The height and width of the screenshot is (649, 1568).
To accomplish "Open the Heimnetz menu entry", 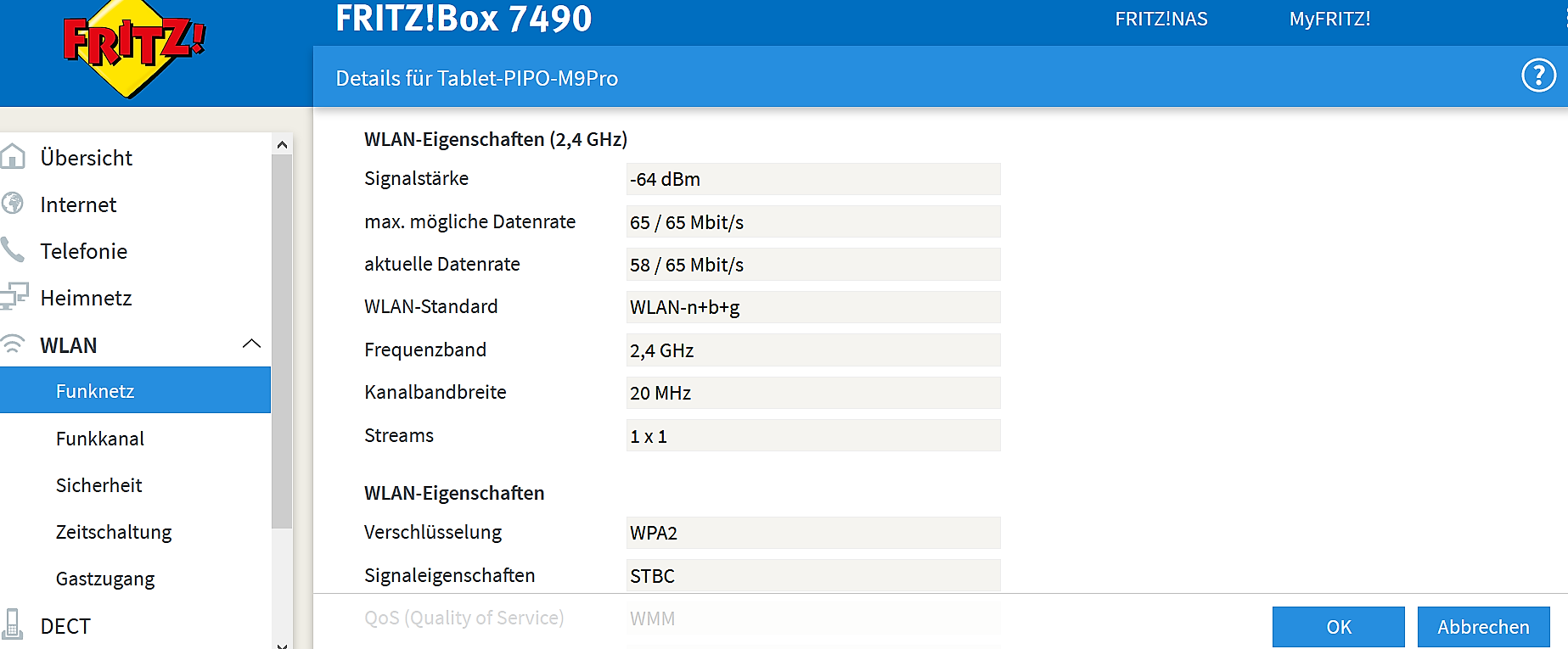I will click(x=86, y=298).
